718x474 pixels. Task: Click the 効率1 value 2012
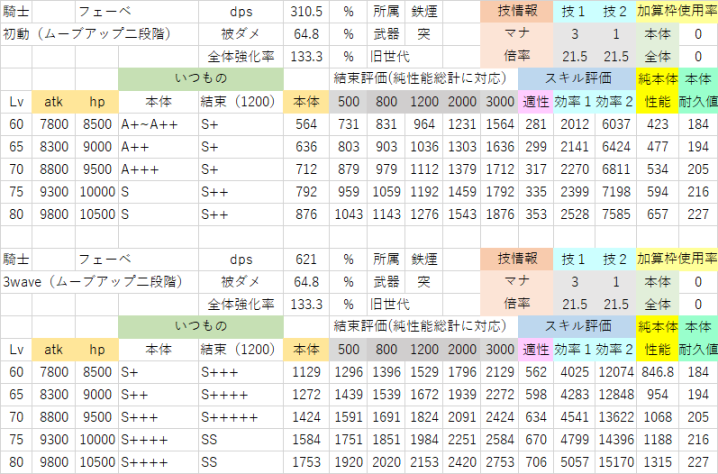coord(574,125)
